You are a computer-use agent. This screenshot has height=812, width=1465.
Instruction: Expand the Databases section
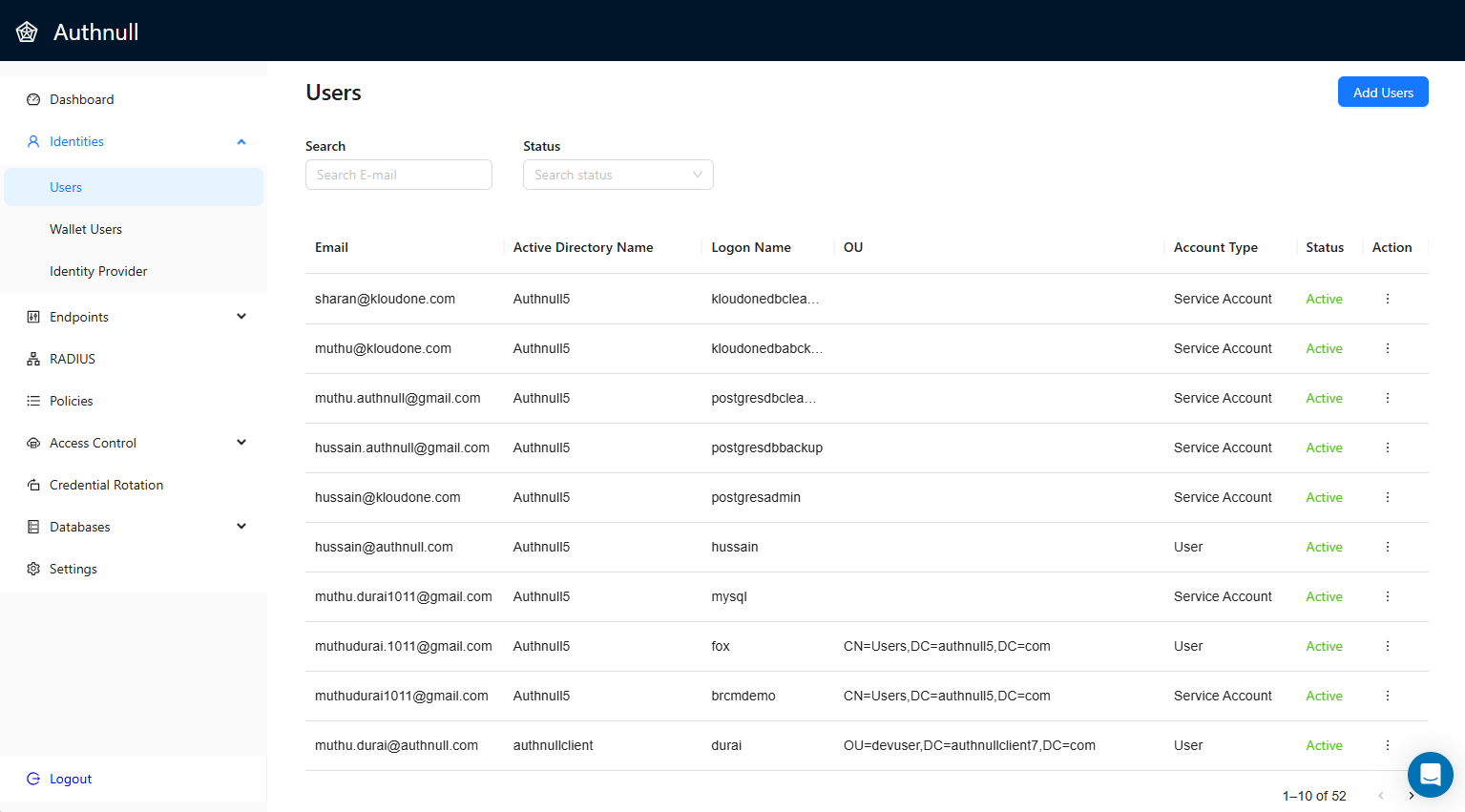pyautogui.click(x=241, y=526)
